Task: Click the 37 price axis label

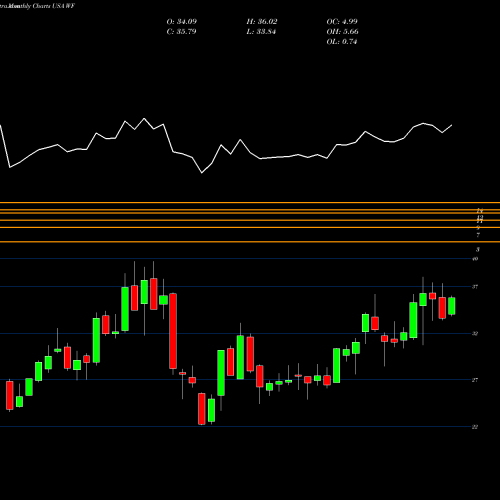Action: tap(475, 287)
